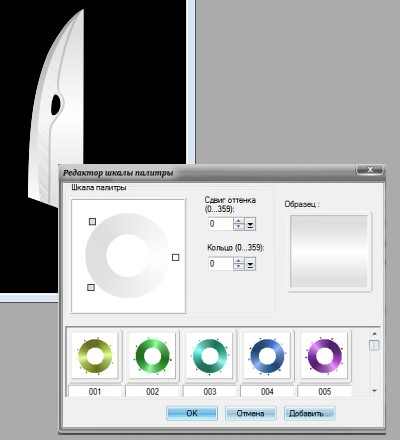Click the right square handle on palette ring

176,257
